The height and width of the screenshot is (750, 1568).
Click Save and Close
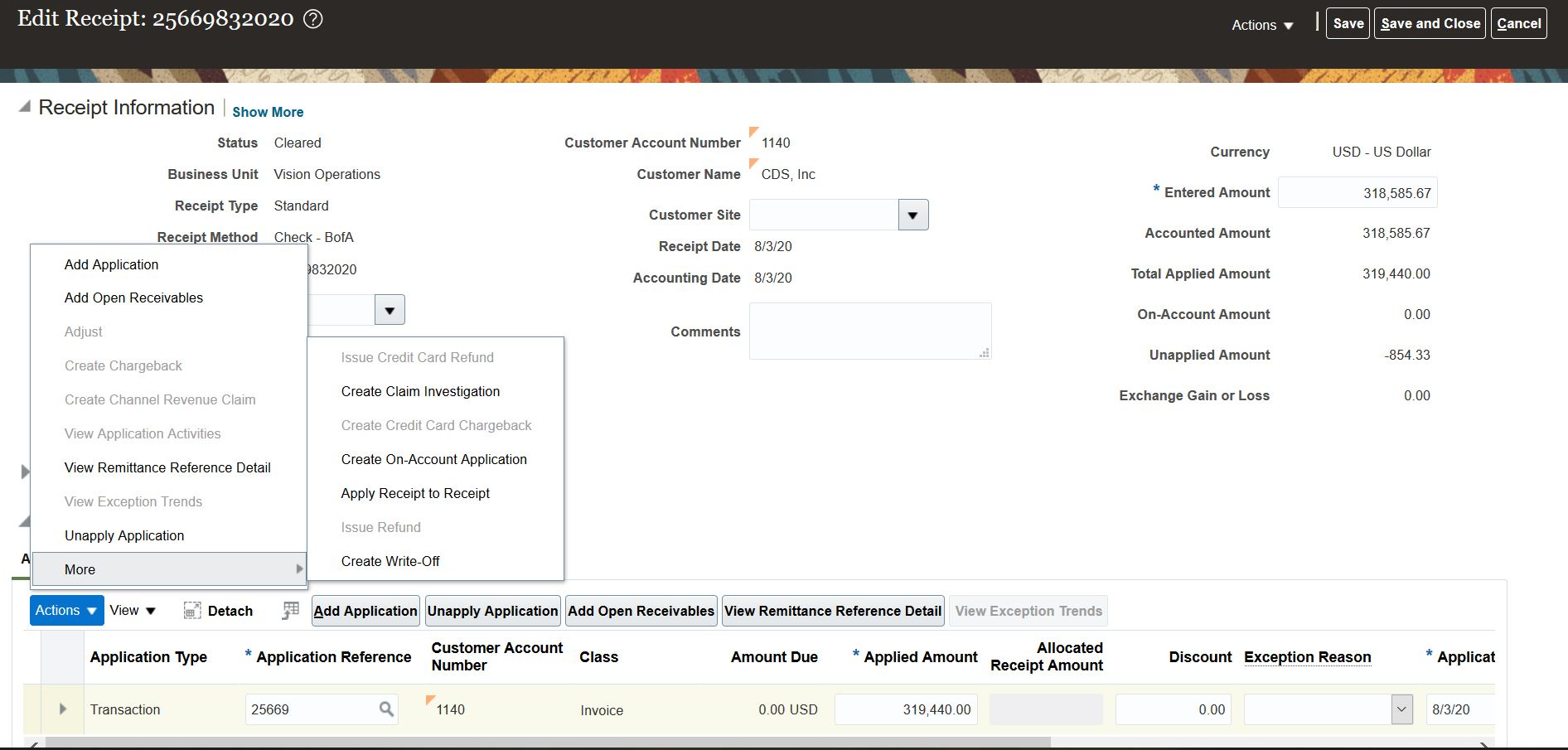coord(1430,23)
